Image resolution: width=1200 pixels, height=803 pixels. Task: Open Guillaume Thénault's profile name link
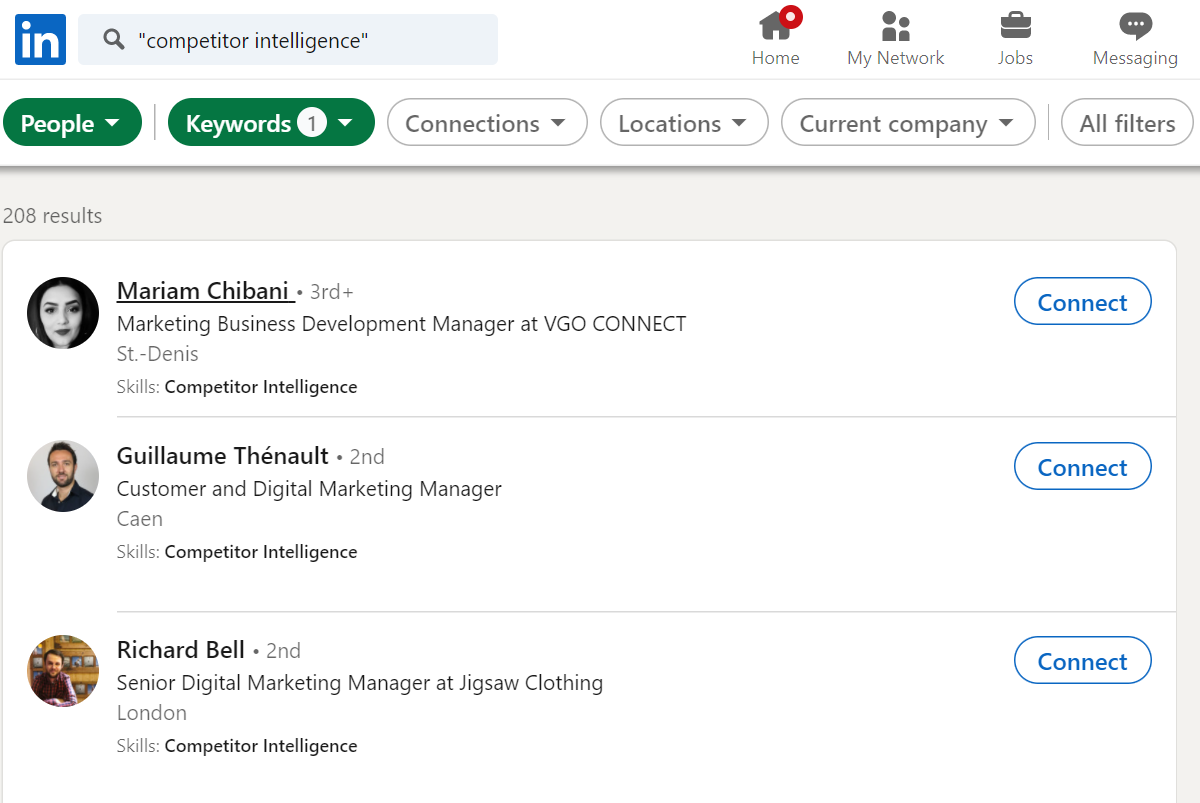tap(222, 456)
